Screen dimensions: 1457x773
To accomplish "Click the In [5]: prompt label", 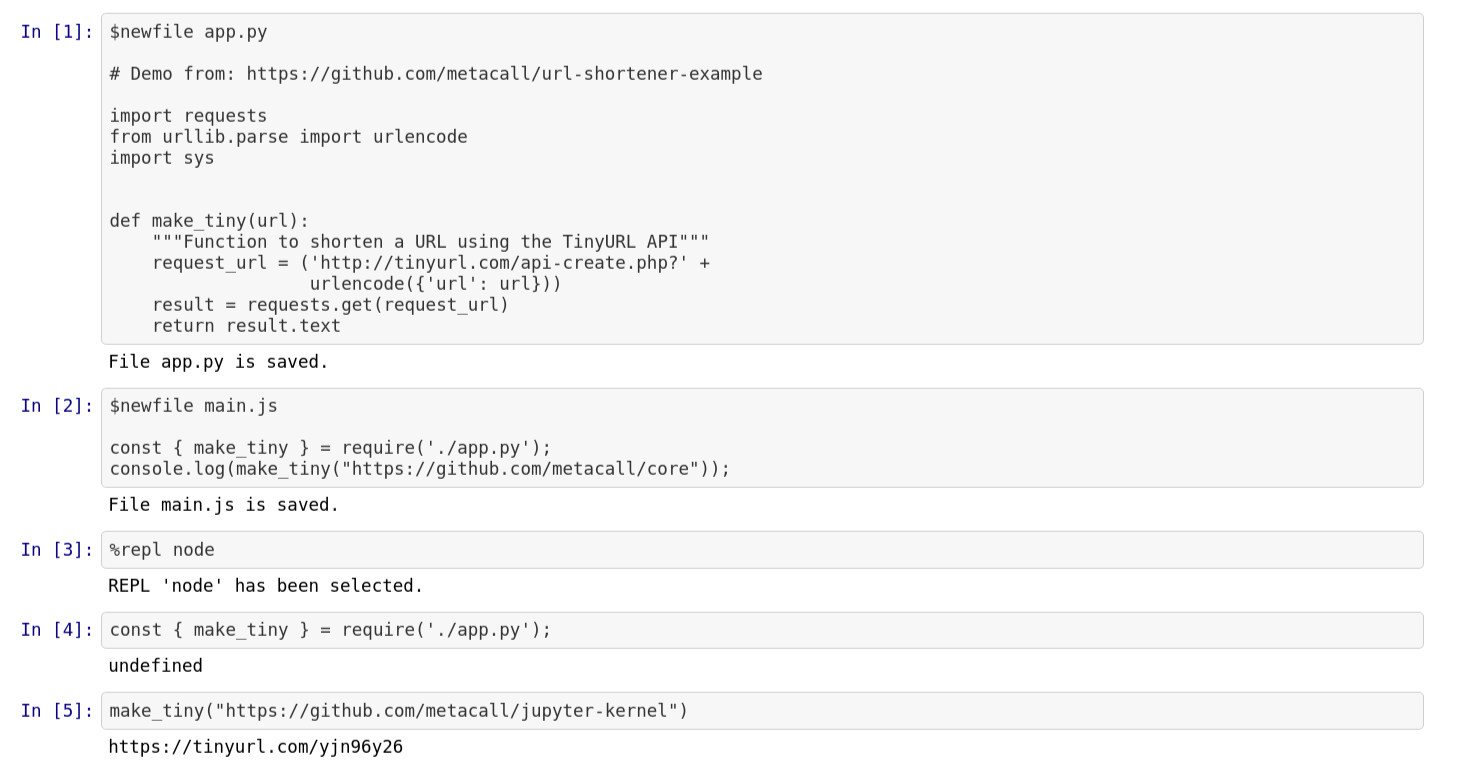I will (57, 711).
